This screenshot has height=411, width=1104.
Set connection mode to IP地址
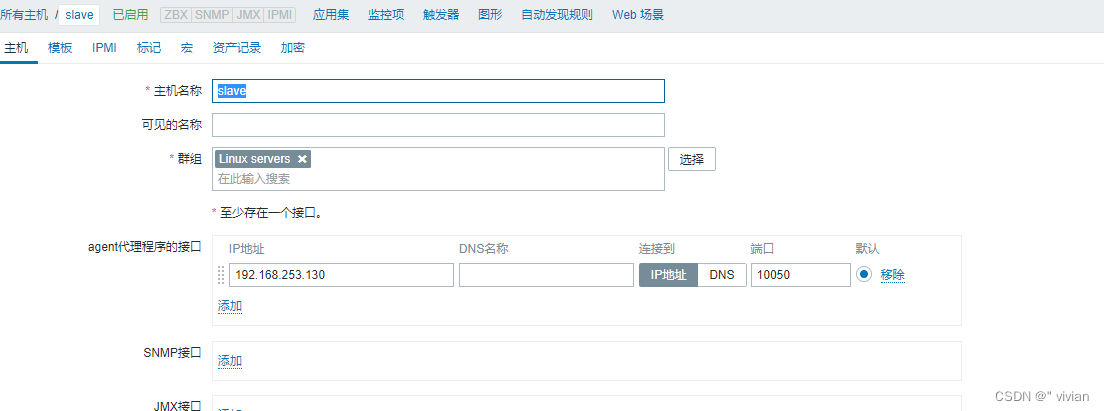tap(668, 275)
